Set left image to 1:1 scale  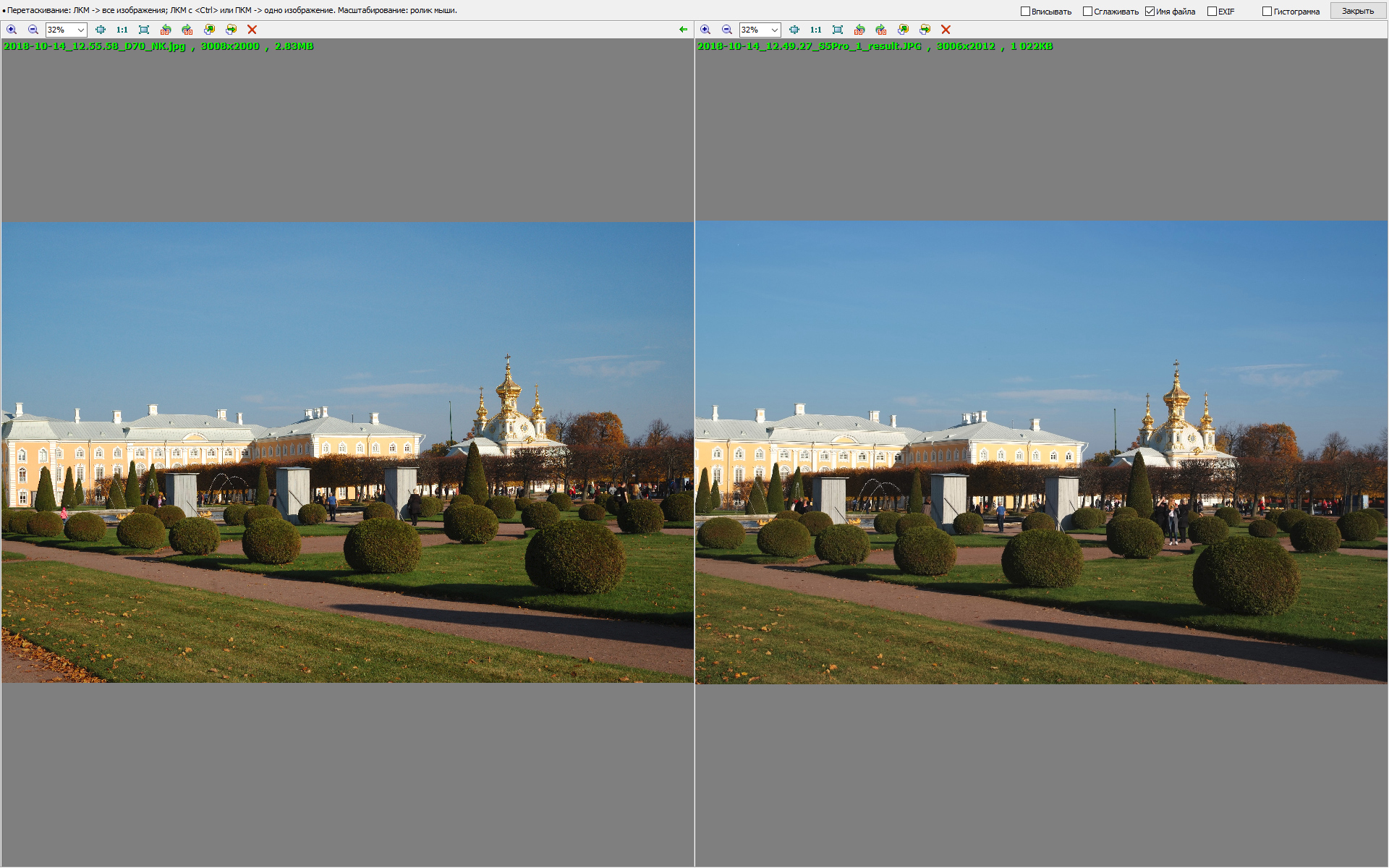(x=122, y=30)
